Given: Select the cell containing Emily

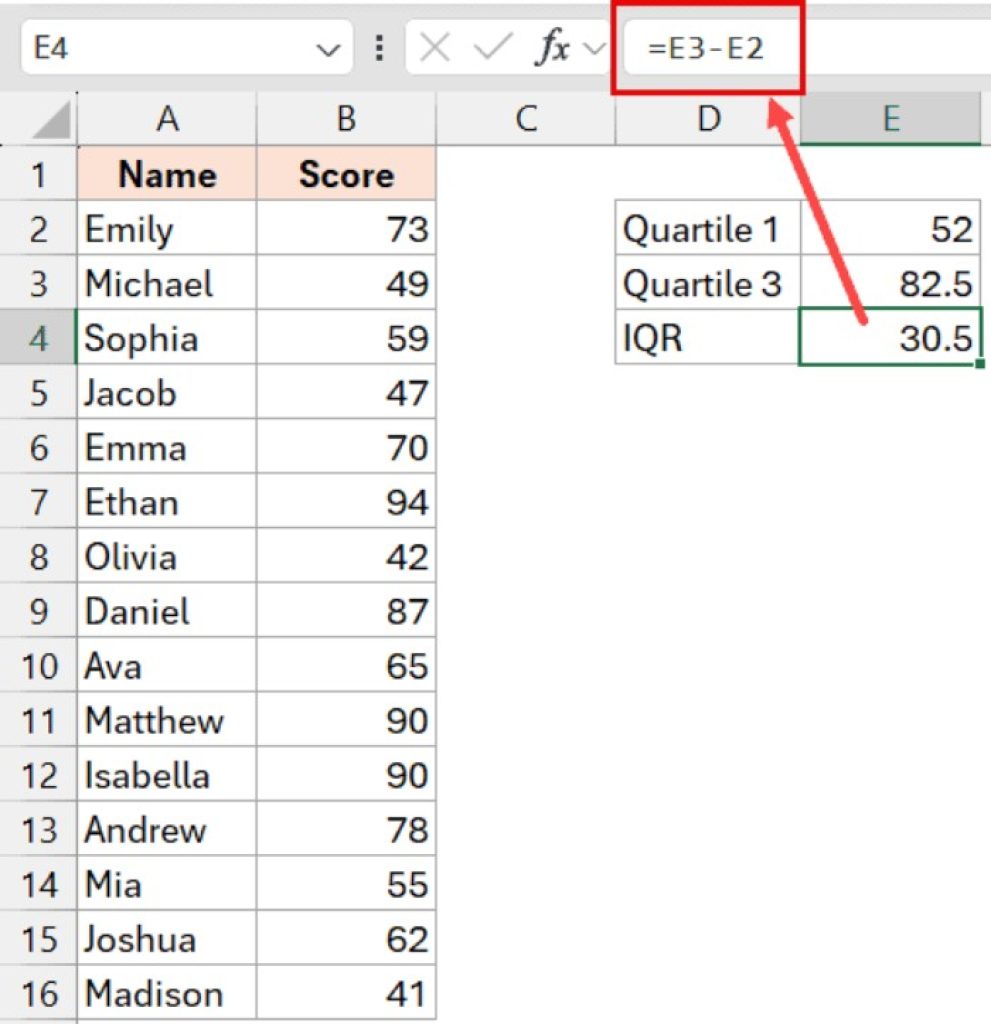Looking at the screenshot, I should 167,229.
